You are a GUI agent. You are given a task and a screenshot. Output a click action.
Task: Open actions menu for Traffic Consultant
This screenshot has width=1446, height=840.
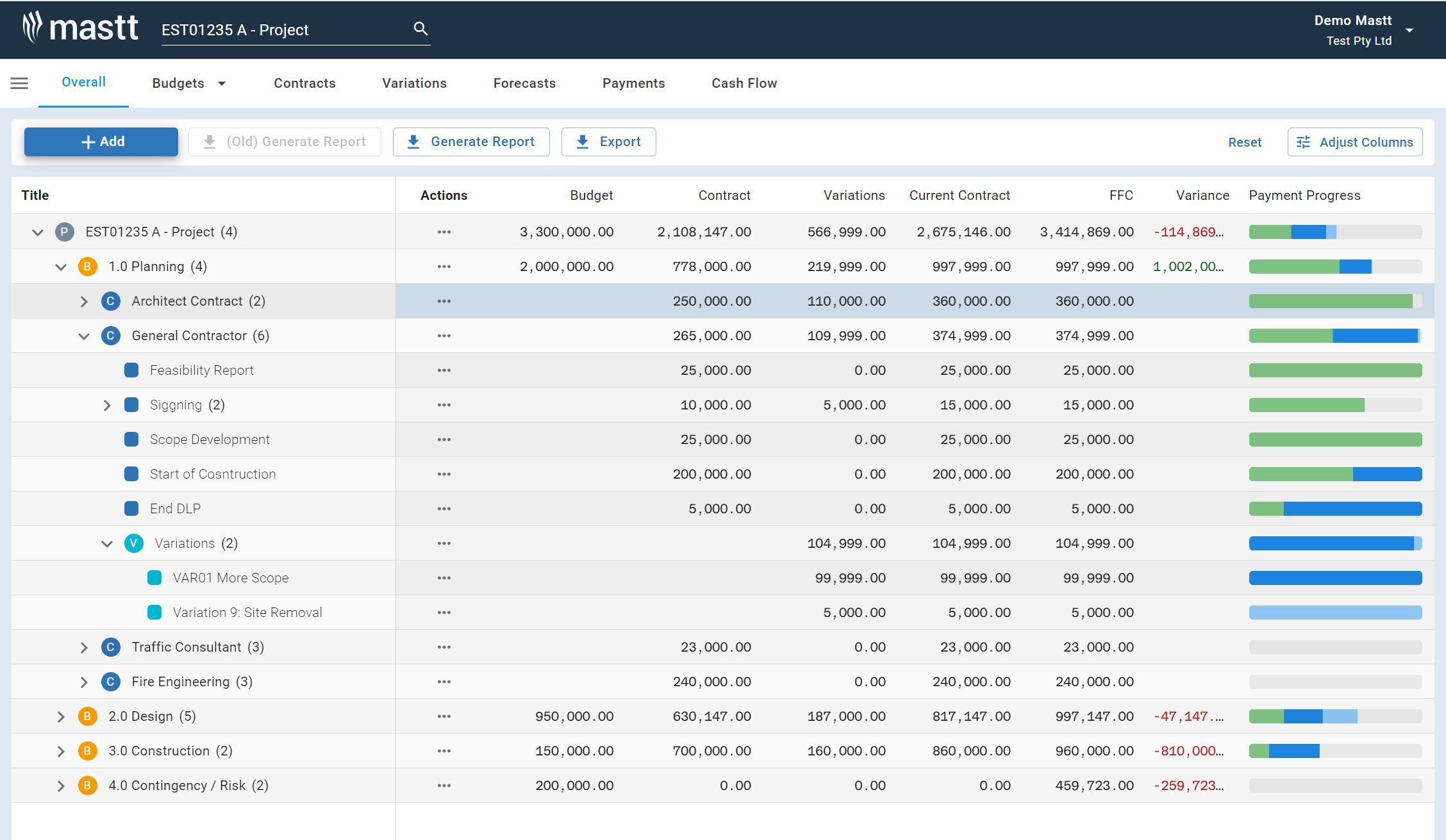[444, 647]
